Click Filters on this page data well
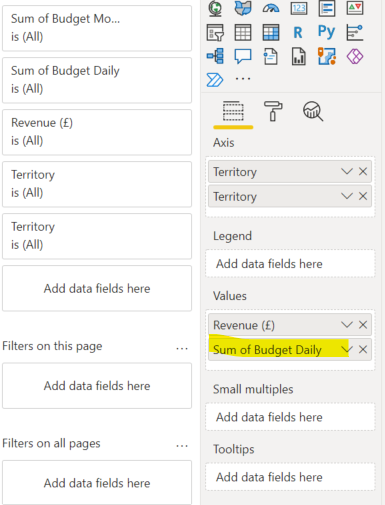The height and width of the screenshot is (505, 385). (97, 386)
